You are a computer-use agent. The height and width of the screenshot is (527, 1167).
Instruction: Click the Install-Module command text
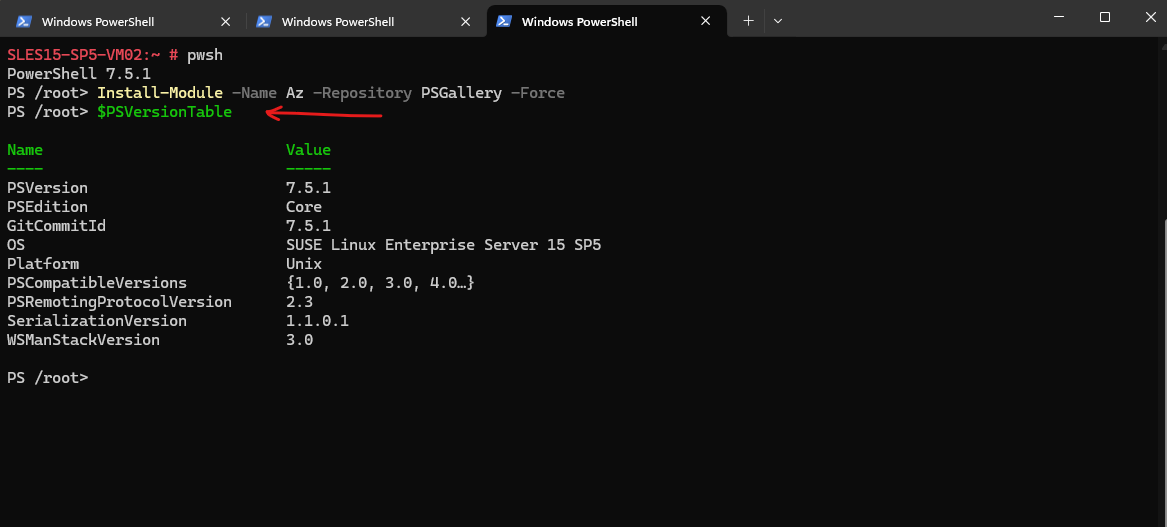click(160, 93)
